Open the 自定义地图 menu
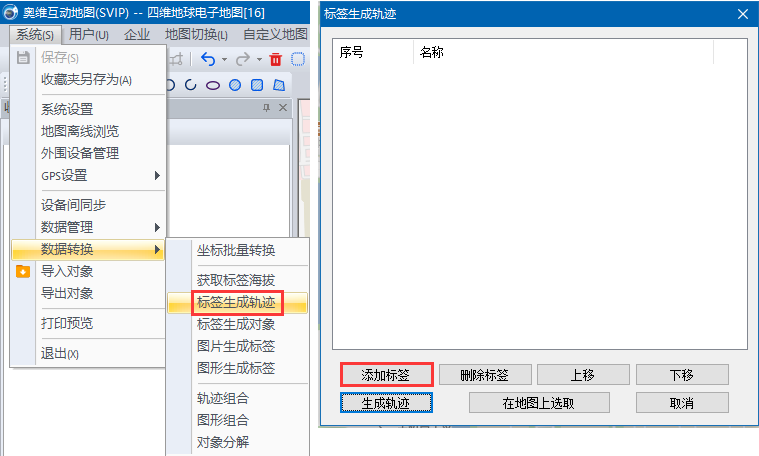This screenshot has height=456, width=759. [x=275, y=35]
